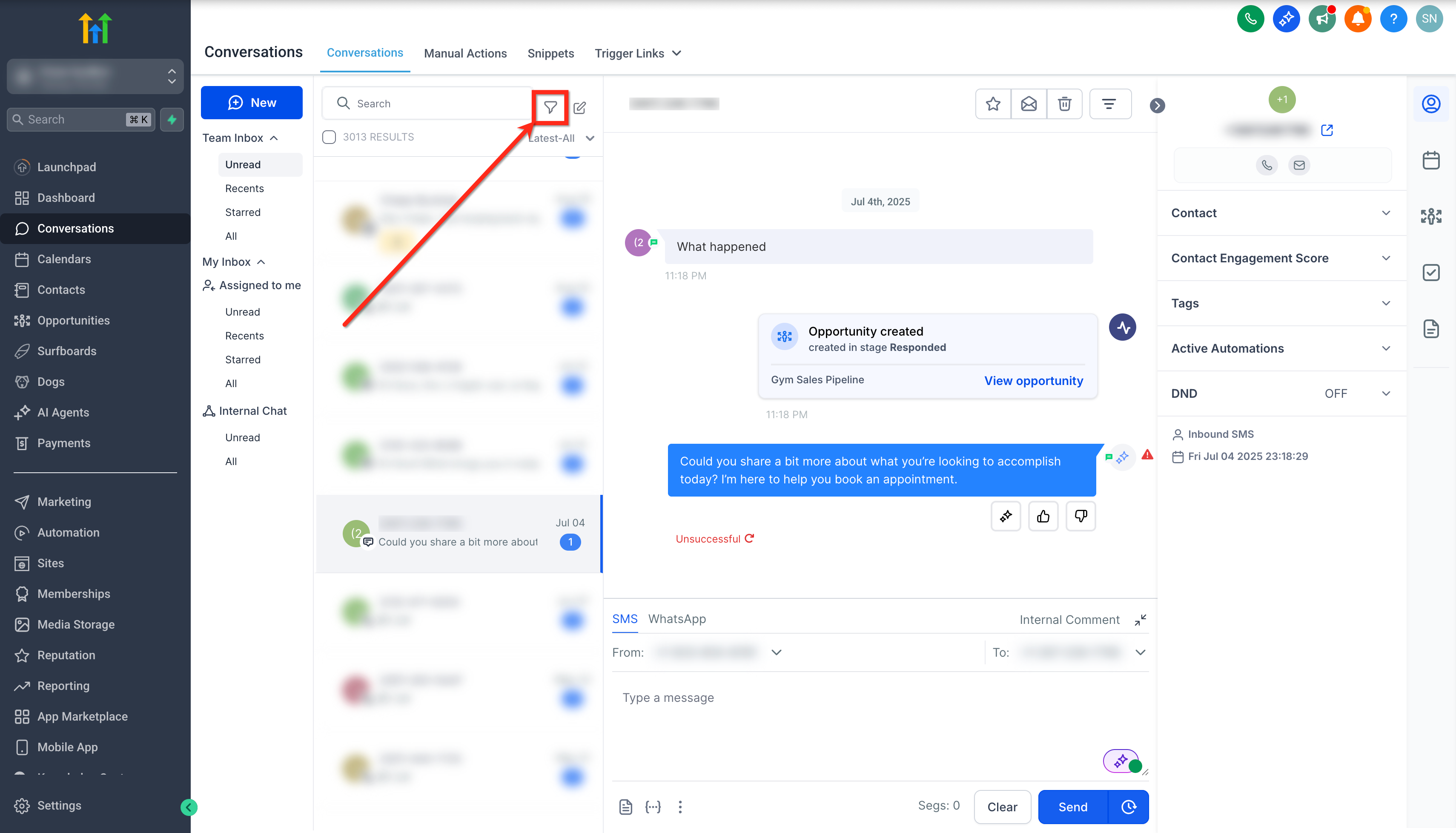The height and width of the screenshot is (833, 1456).
Task: Select the WhatsApp message tab
Action: pyautogui.click(x=676, y=618)
